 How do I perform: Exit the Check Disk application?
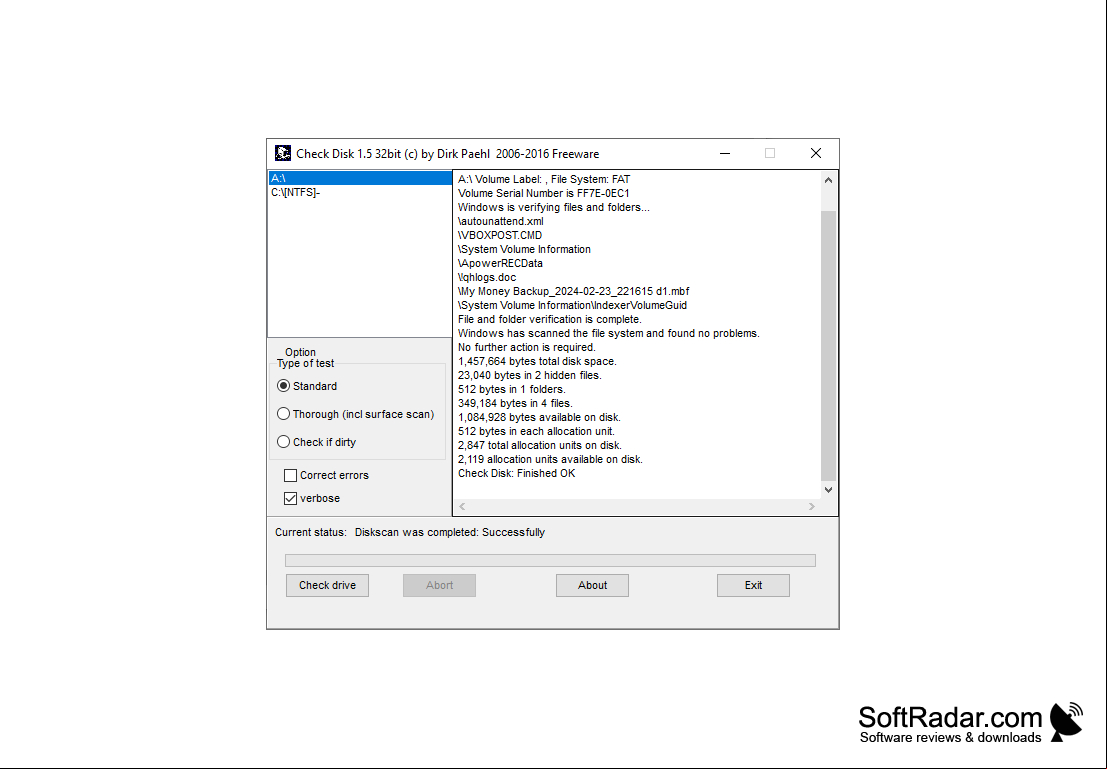point(753,585)
